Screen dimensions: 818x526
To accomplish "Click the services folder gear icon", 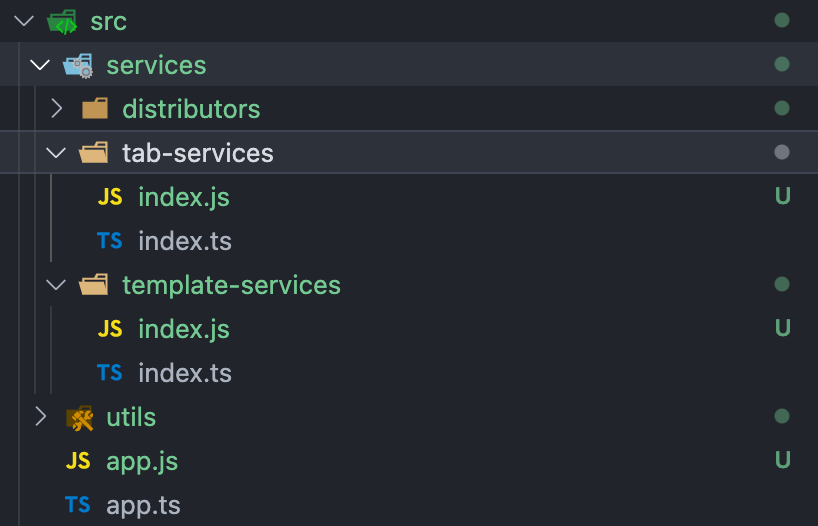I will click(x=78, y=65).
